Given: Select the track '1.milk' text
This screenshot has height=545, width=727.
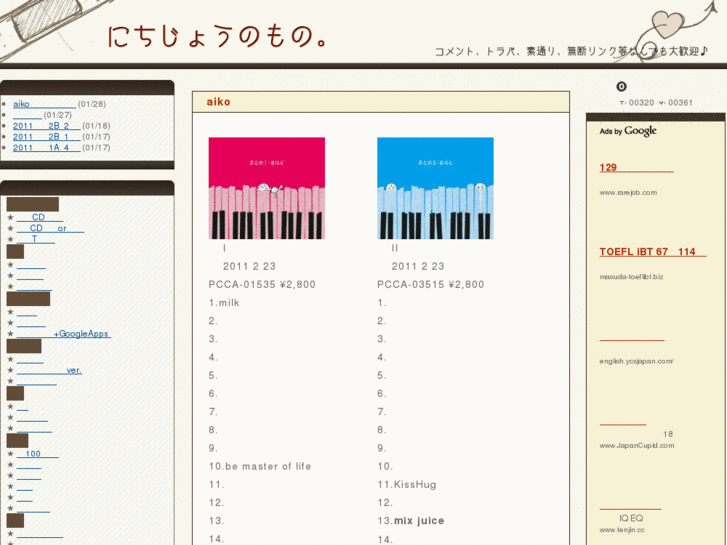Looking at the screenshot, I should coord(224,303).
